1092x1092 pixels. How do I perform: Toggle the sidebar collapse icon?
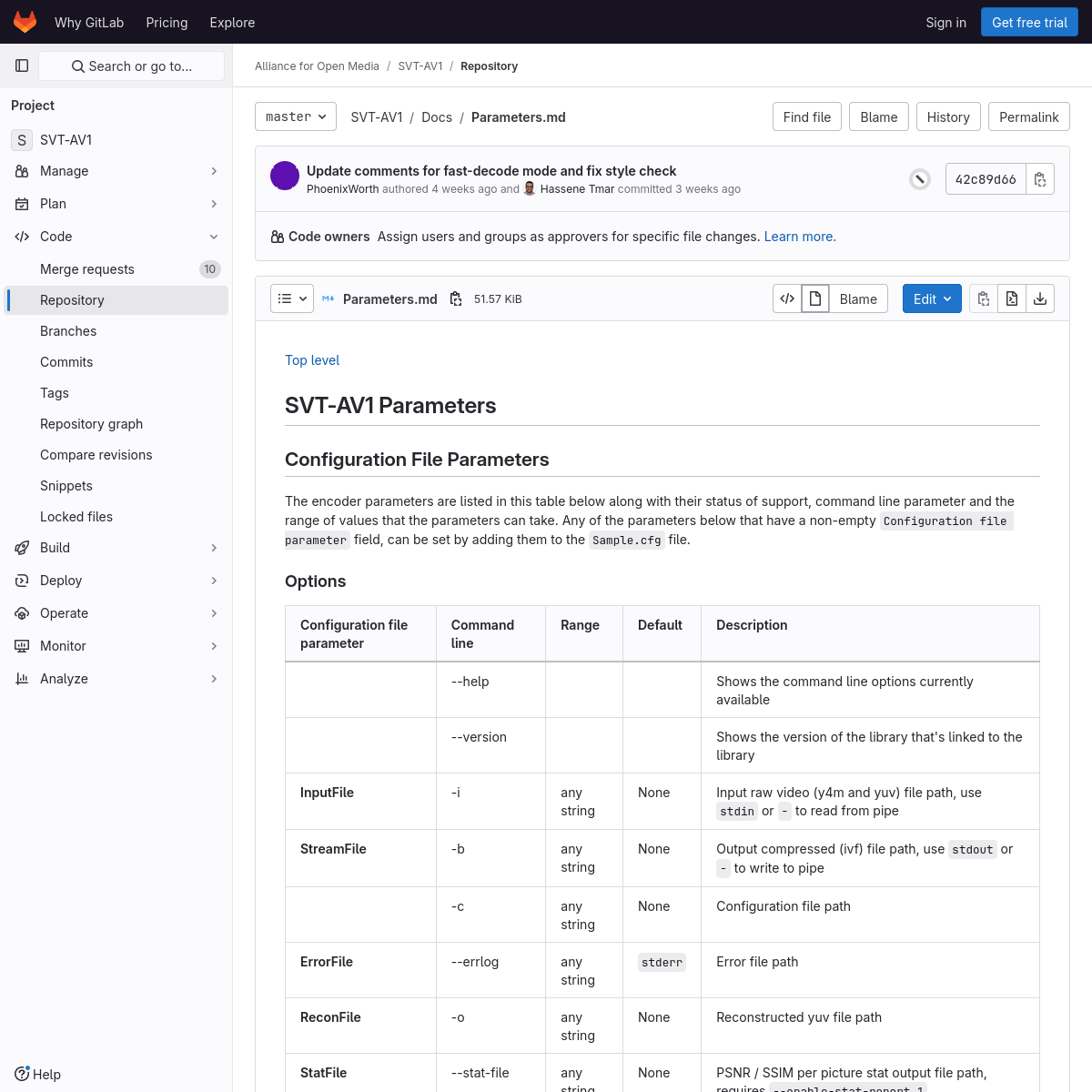point(22,66)
